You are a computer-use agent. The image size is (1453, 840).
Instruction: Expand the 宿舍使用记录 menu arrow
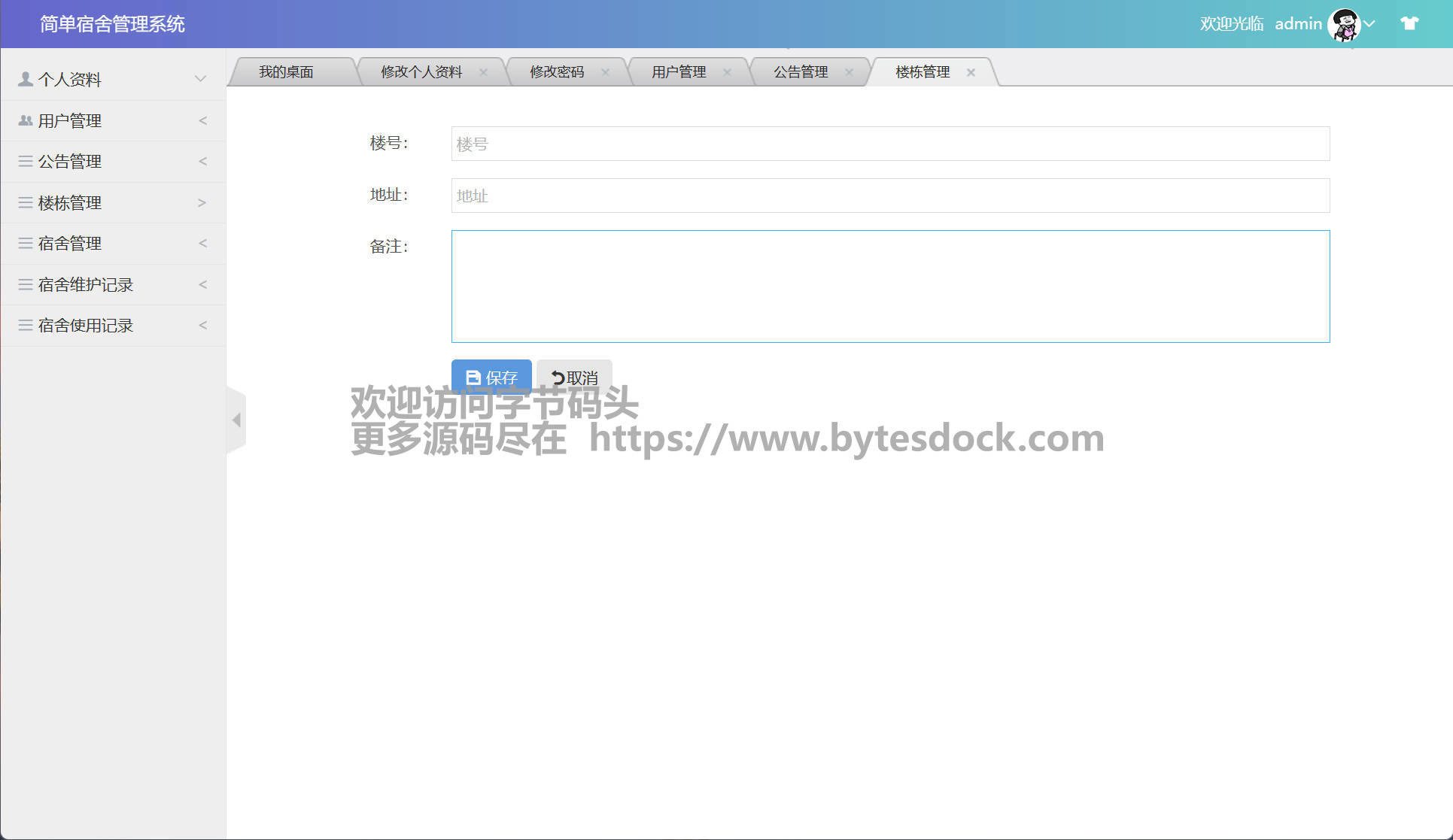[x=202, y=325]
